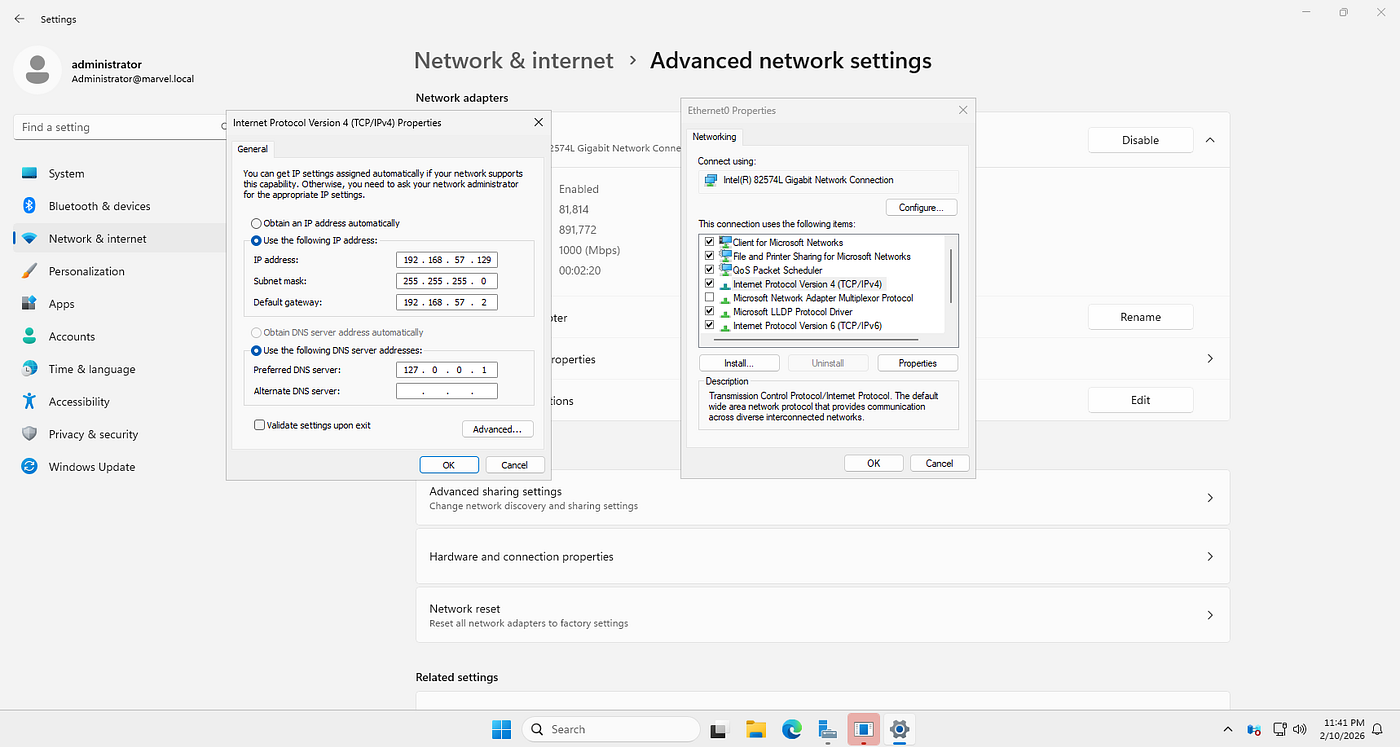The width and height of the screenshot is (1400, 747).
Task: Check Microsoft Network Adapter Multiplexor Protocol
Action: [710, 298]
